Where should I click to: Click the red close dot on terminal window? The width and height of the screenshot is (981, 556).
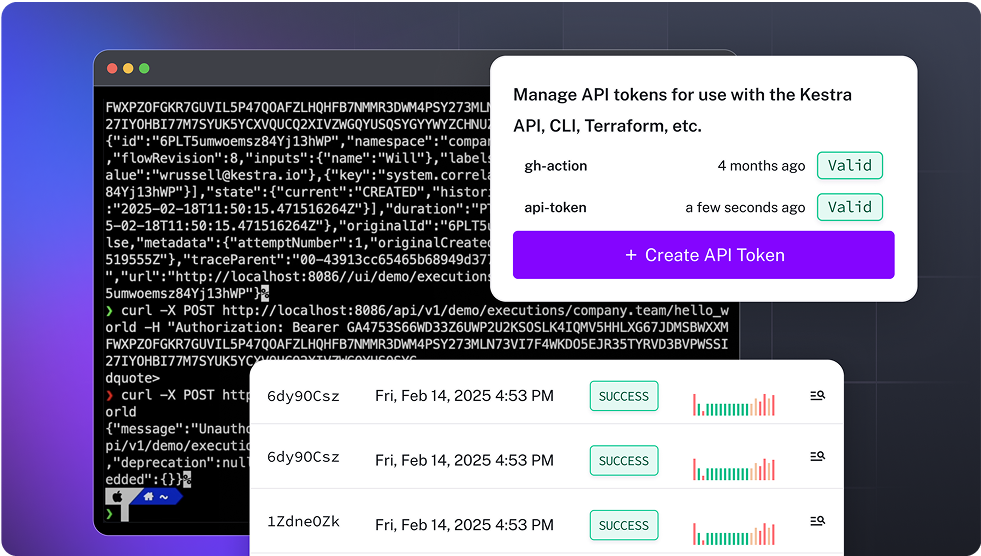(x=111, y=68)
